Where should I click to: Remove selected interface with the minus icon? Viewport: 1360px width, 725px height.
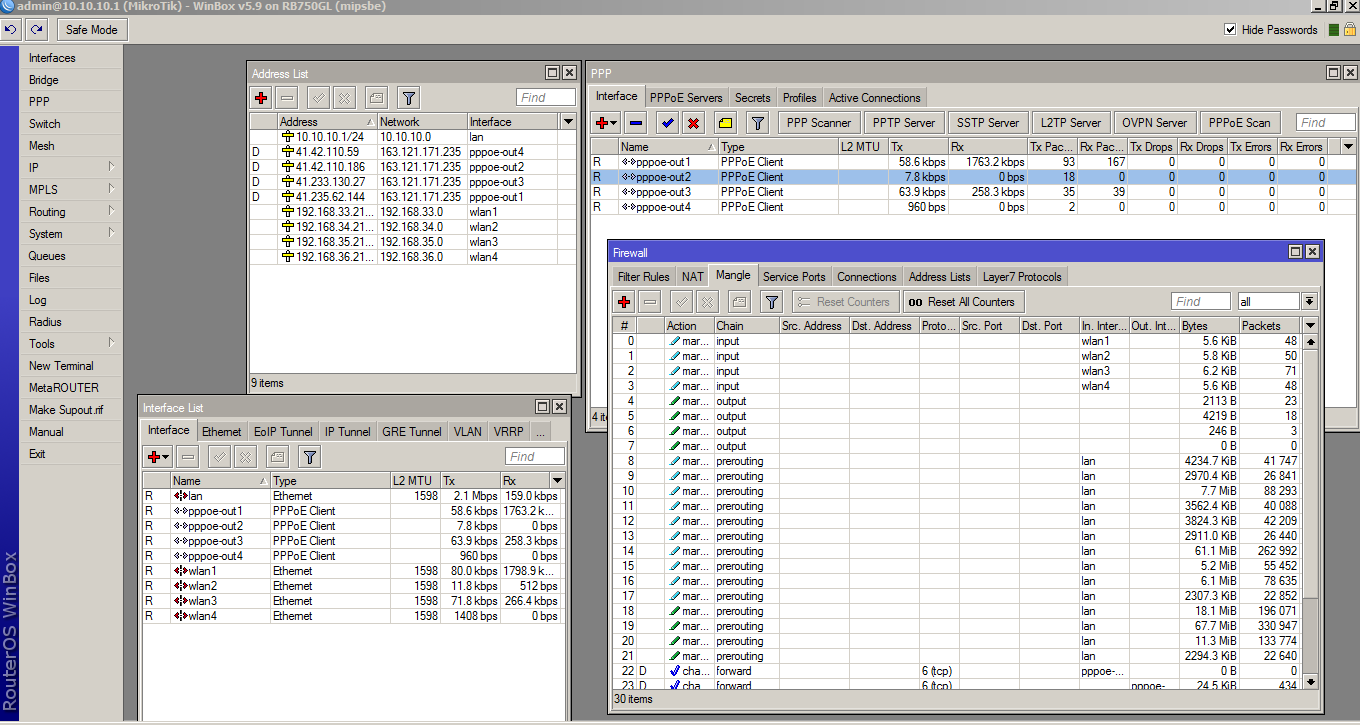point(187,456)
